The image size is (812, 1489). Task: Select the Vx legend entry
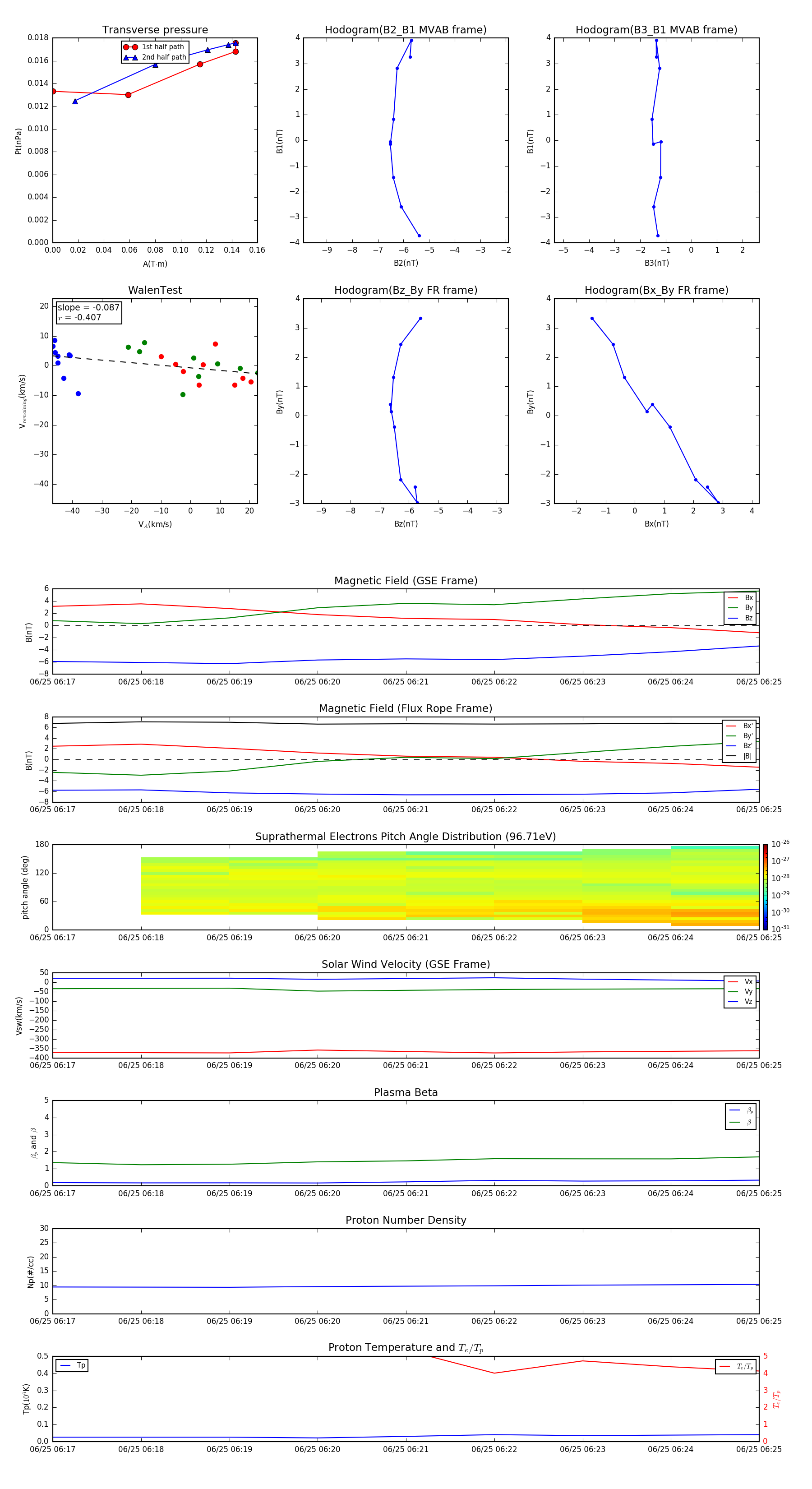[x=740, y=981]
